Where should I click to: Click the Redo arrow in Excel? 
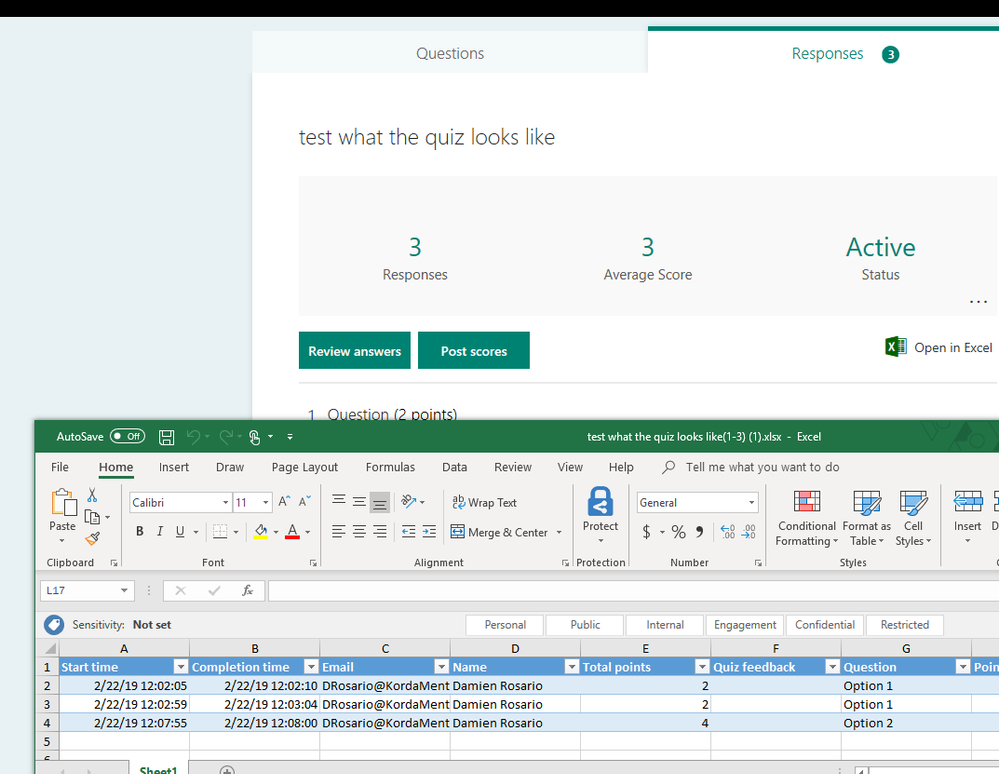[226, 436]
